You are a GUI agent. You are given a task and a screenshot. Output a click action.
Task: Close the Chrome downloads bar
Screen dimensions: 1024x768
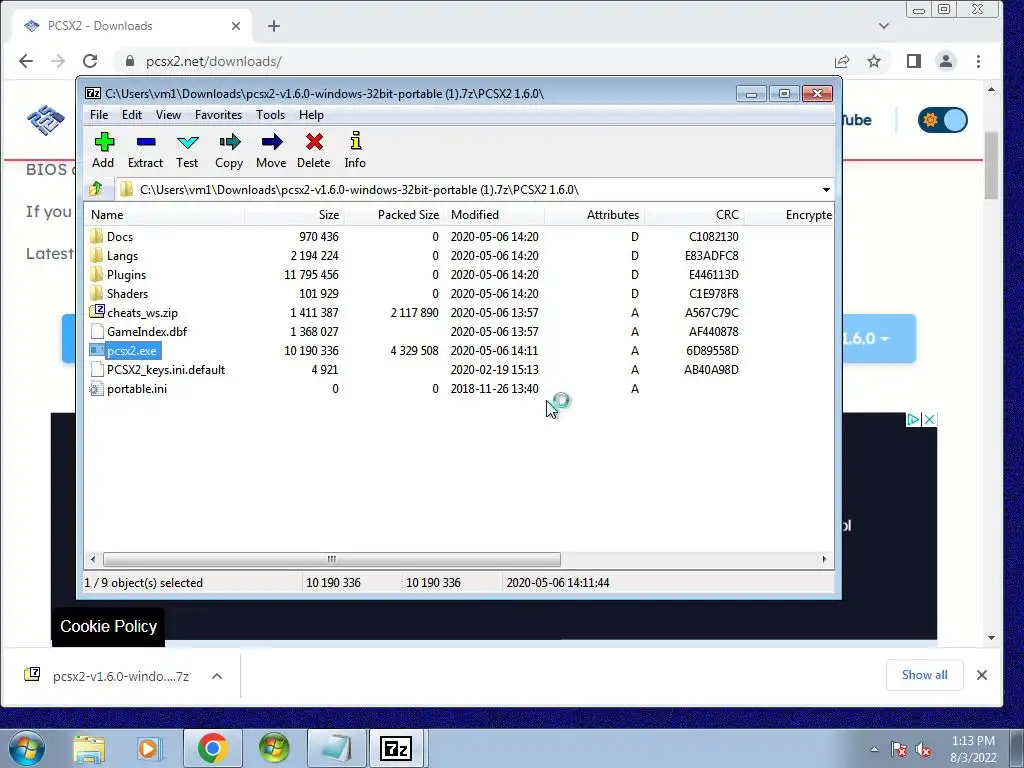(982, 675)
